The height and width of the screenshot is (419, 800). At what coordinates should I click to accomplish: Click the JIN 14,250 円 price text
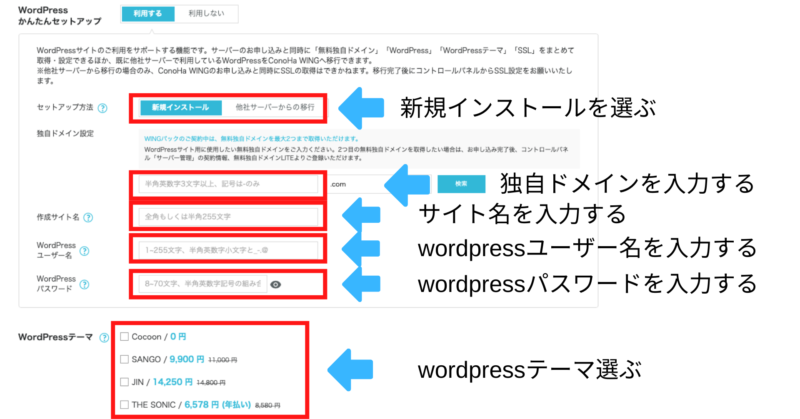(172, 382)
